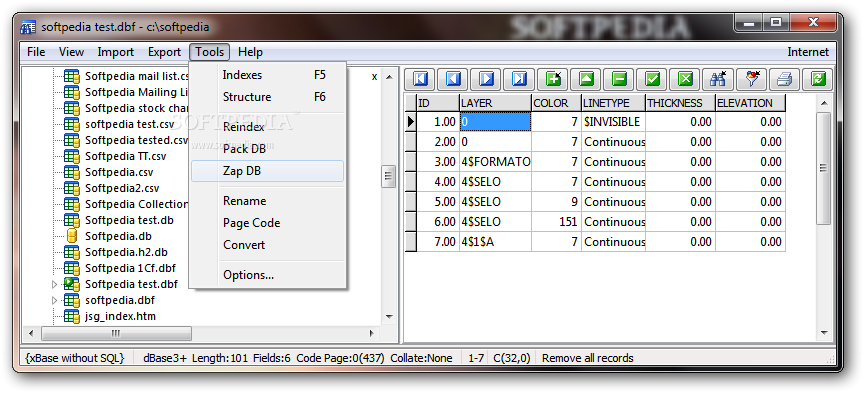Open the View menu

[x=72, y=52]
